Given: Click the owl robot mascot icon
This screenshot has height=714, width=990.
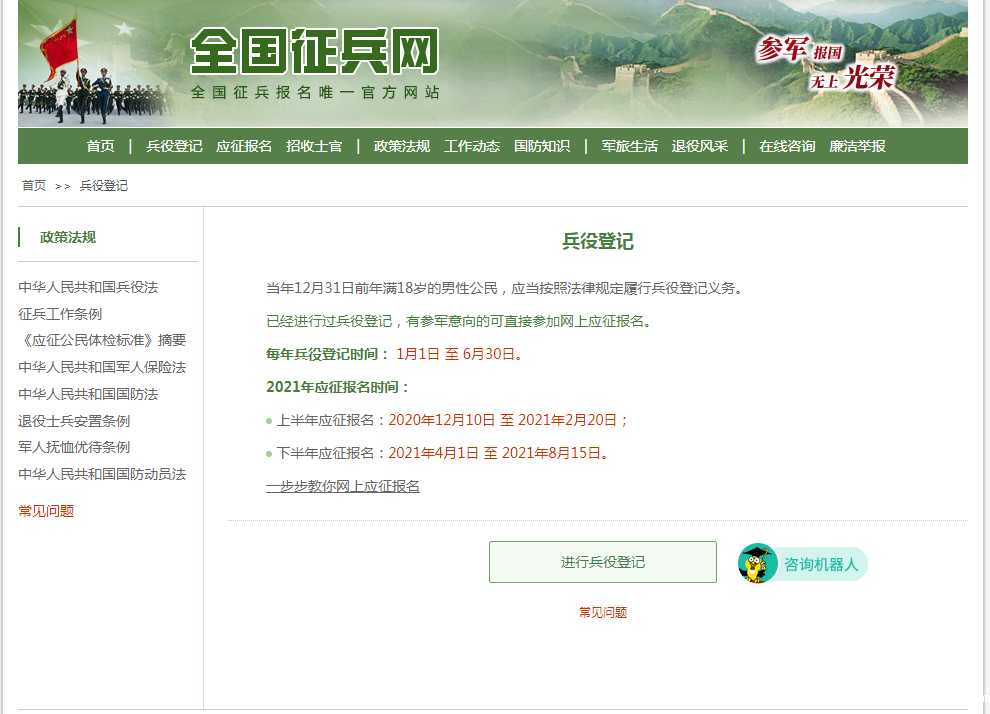Looking at the screenshot, I should (757, 563).
